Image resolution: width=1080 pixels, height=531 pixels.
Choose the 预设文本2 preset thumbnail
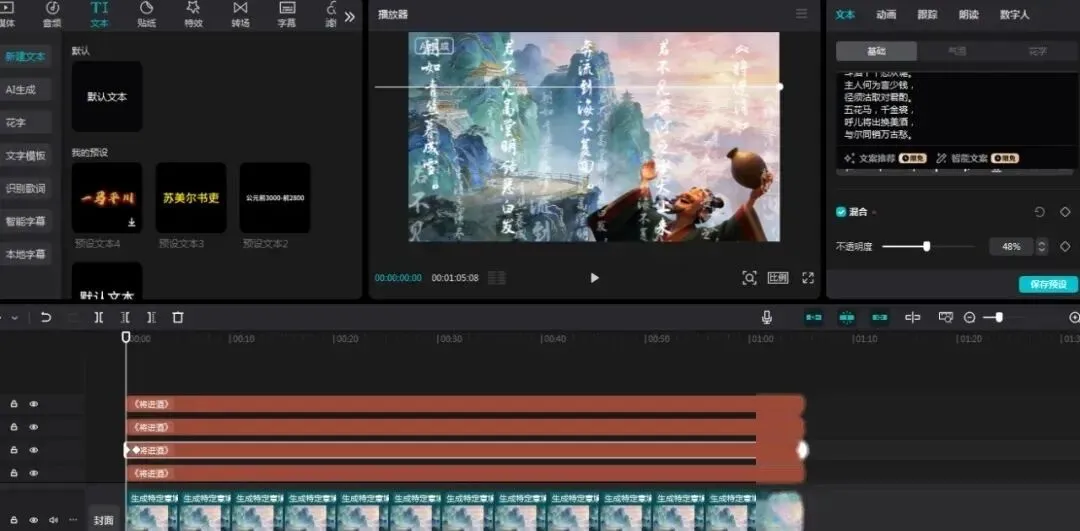(x=275, y=198)
